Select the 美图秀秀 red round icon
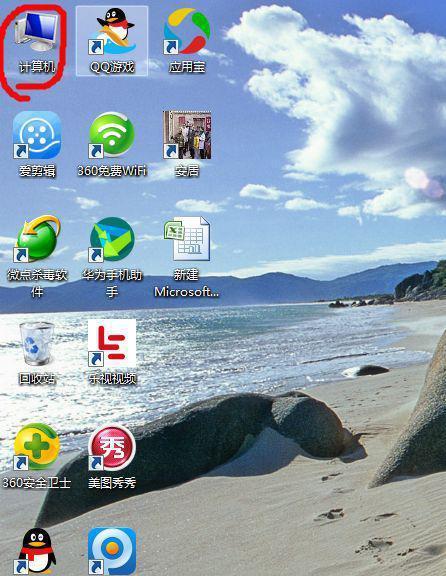This screenshot has height=576, width=446. 112,447
